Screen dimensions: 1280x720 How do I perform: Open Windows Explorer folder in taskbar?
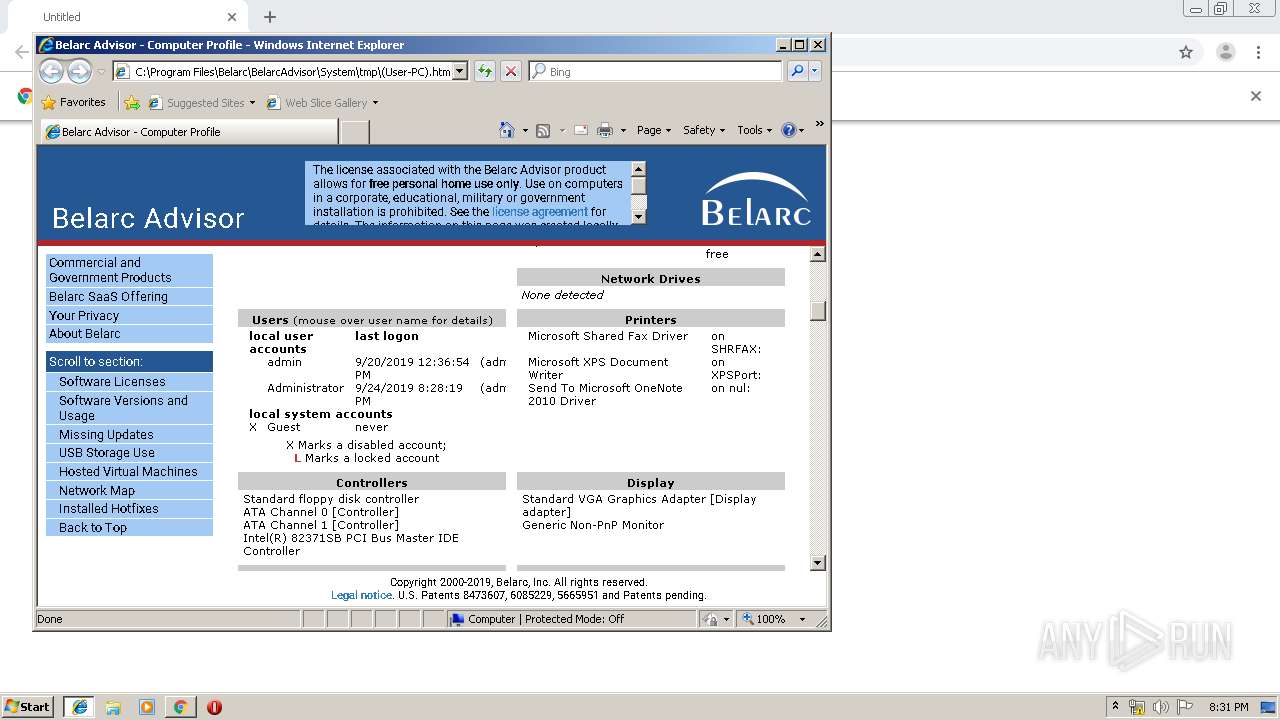113,707
